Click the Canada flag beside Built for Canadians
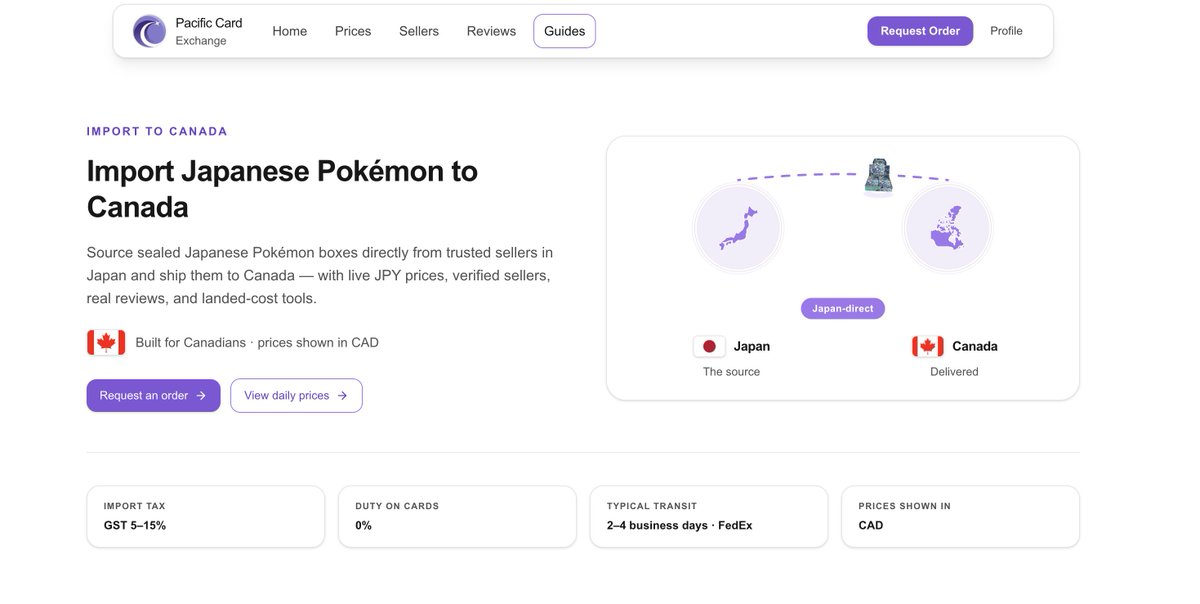The height and width of the screenshot is (604, 1200). 106,342
